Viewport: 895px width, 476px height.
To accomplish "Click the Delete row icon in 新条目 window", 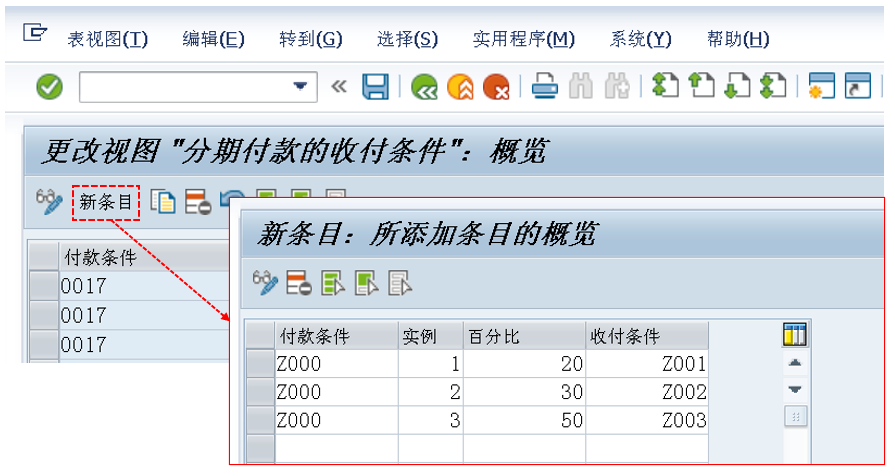I will click(299, 283).
